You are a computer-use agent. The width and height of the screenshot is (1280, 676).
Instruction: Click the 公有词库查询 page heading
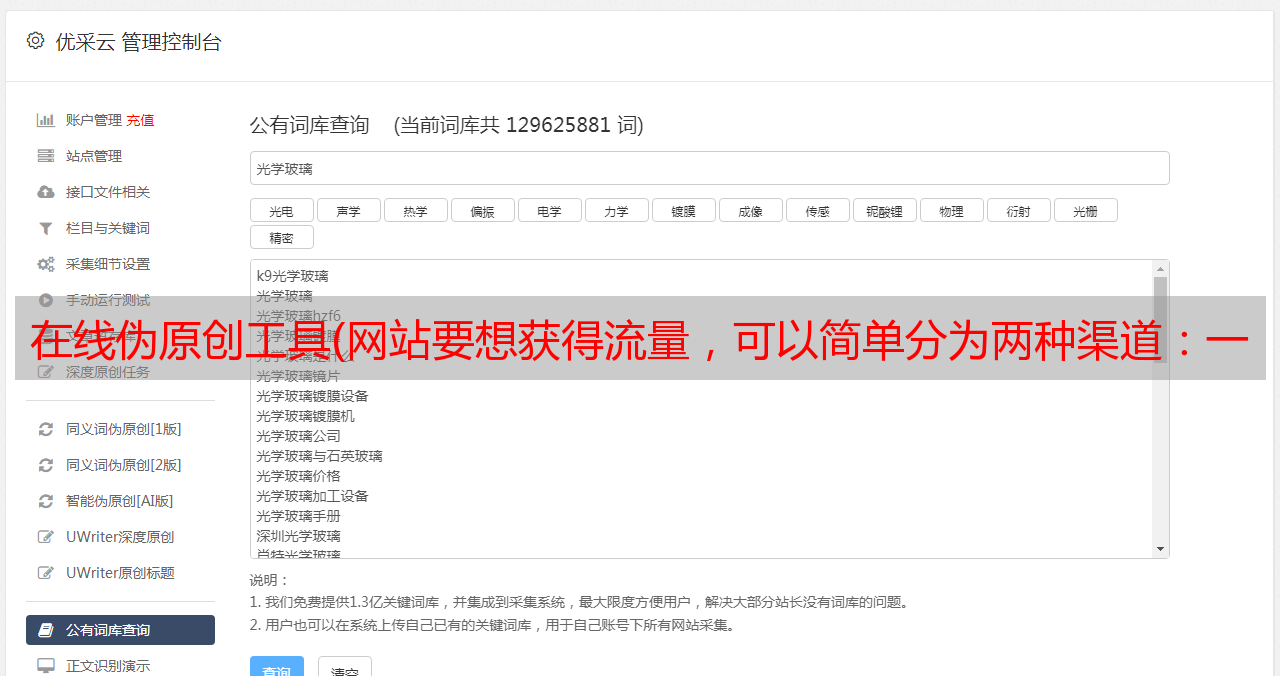(310, 125)
